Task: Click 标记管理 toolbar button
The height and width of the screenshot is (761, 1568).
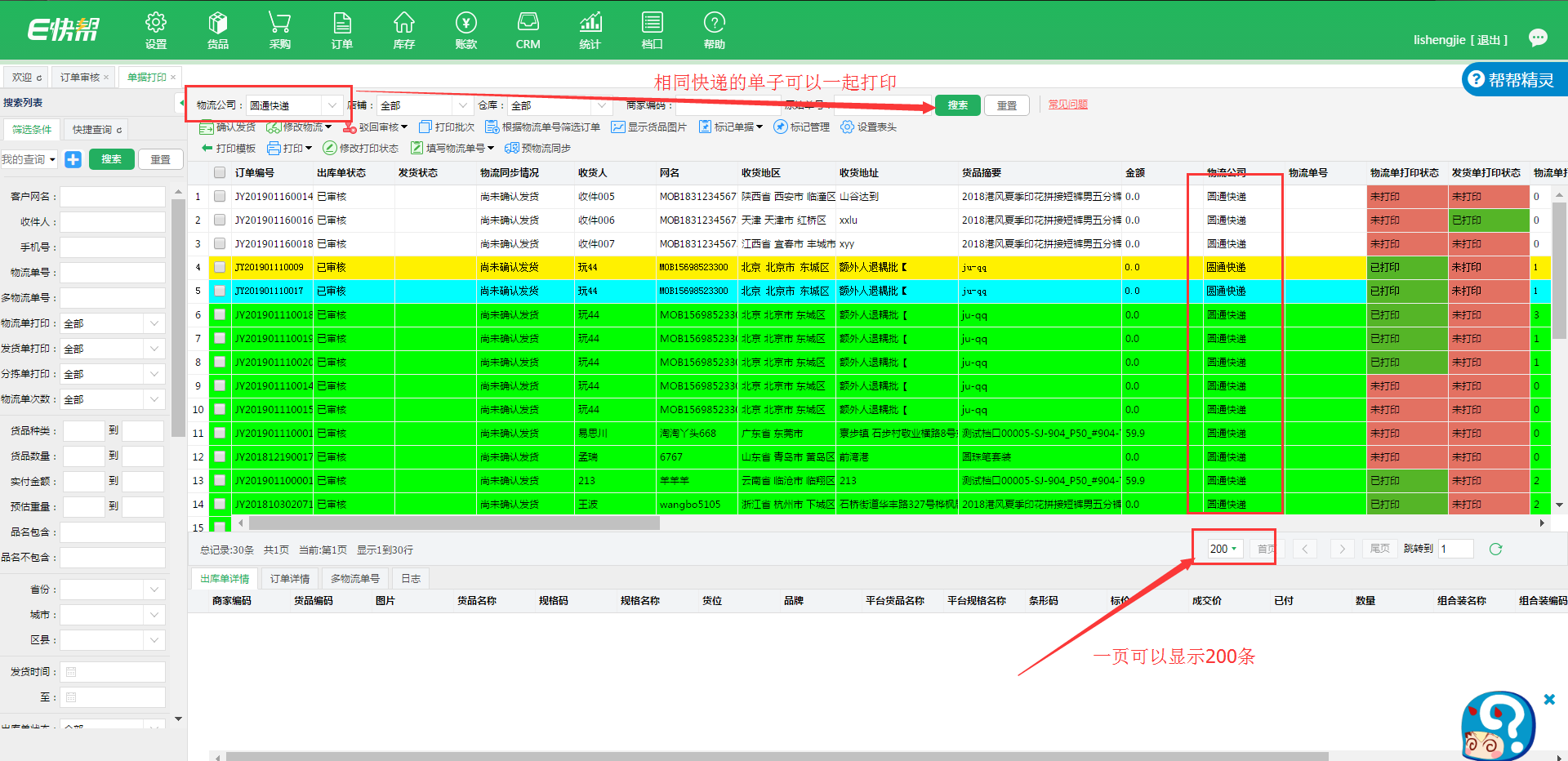Action: coord(802,127)
